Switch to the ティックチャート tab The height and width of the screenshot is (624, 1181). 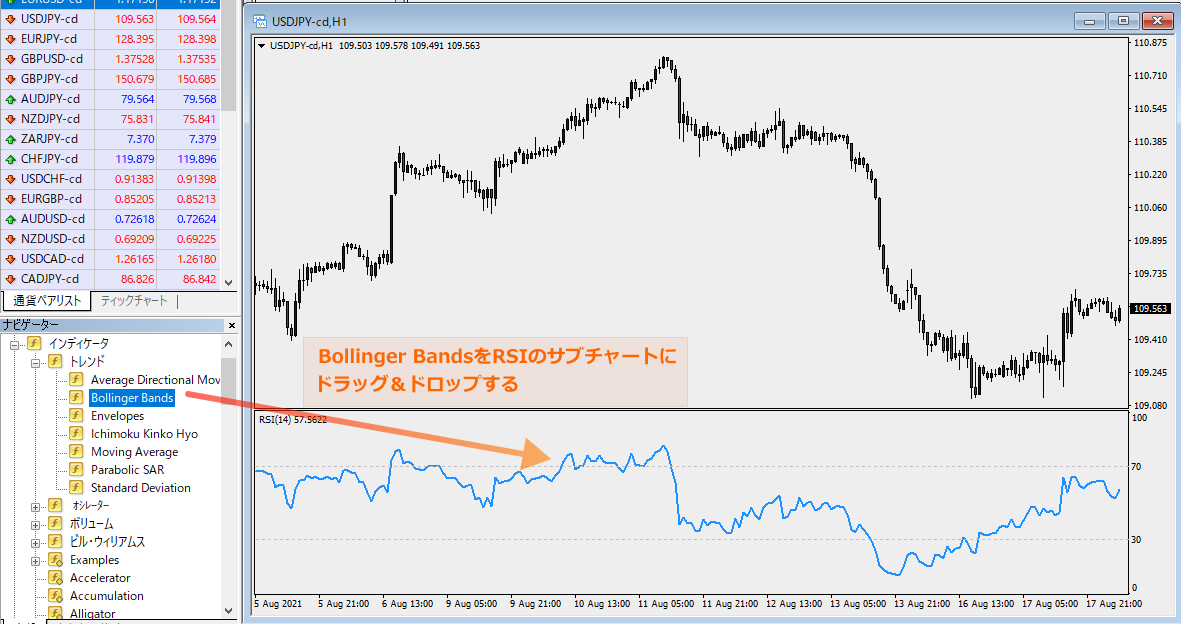[134, 301]
